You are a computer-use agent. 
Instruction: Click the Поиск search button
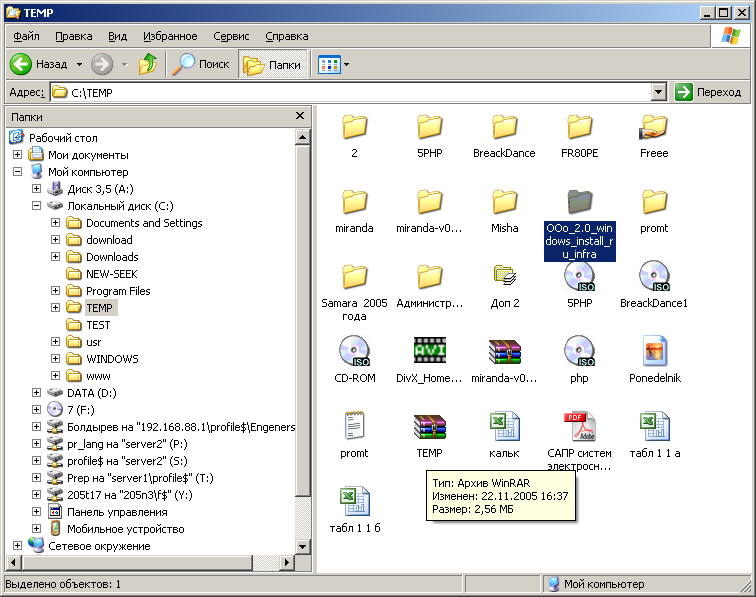(x=201, y=64)
